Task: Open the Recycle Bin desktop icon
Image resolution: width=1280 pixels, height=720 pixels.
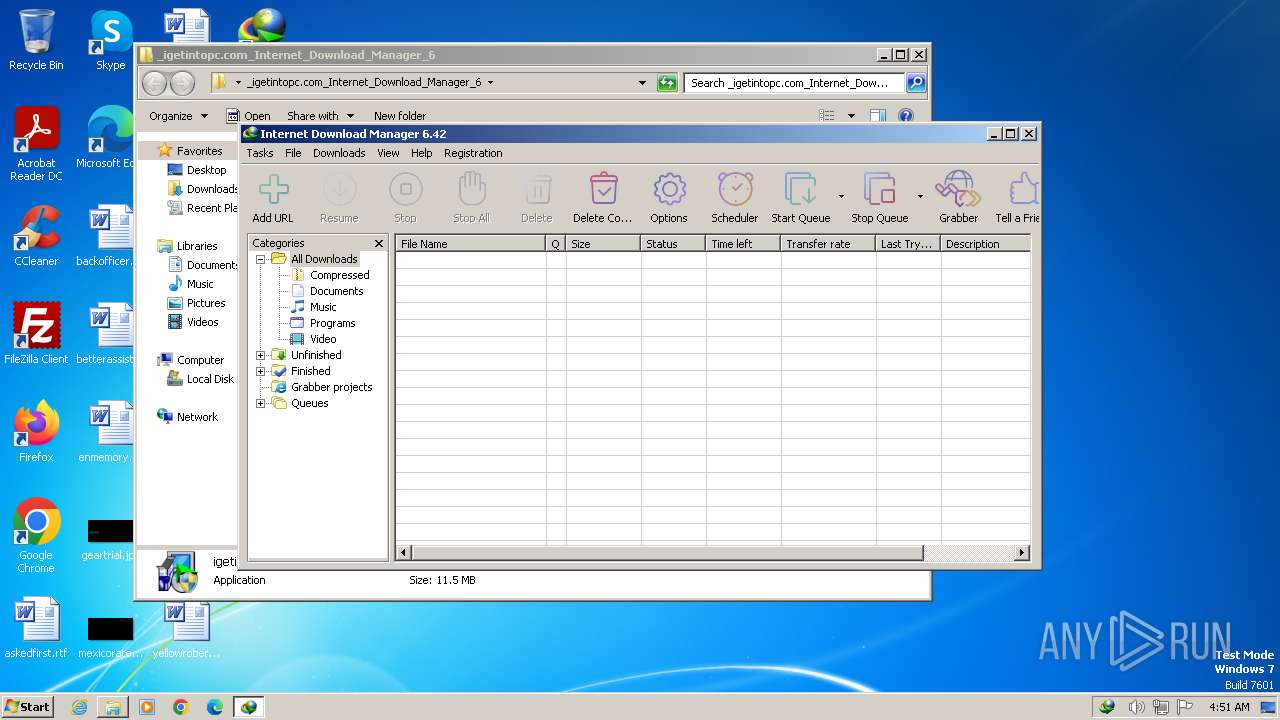Action: [36, 41]
